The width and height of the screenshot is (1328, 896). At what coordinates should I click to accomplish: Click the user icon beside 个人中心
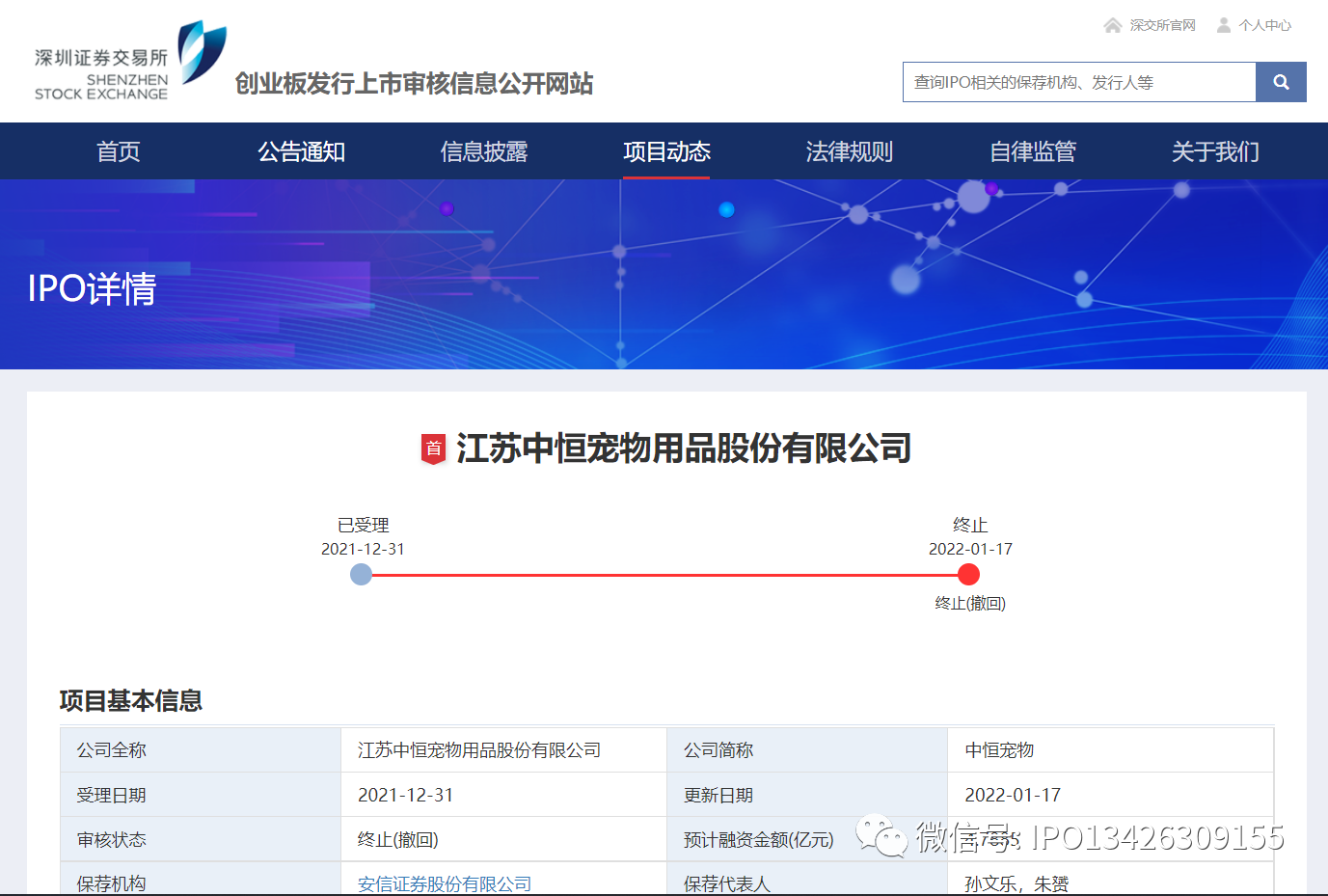[x=1224, y=25]
